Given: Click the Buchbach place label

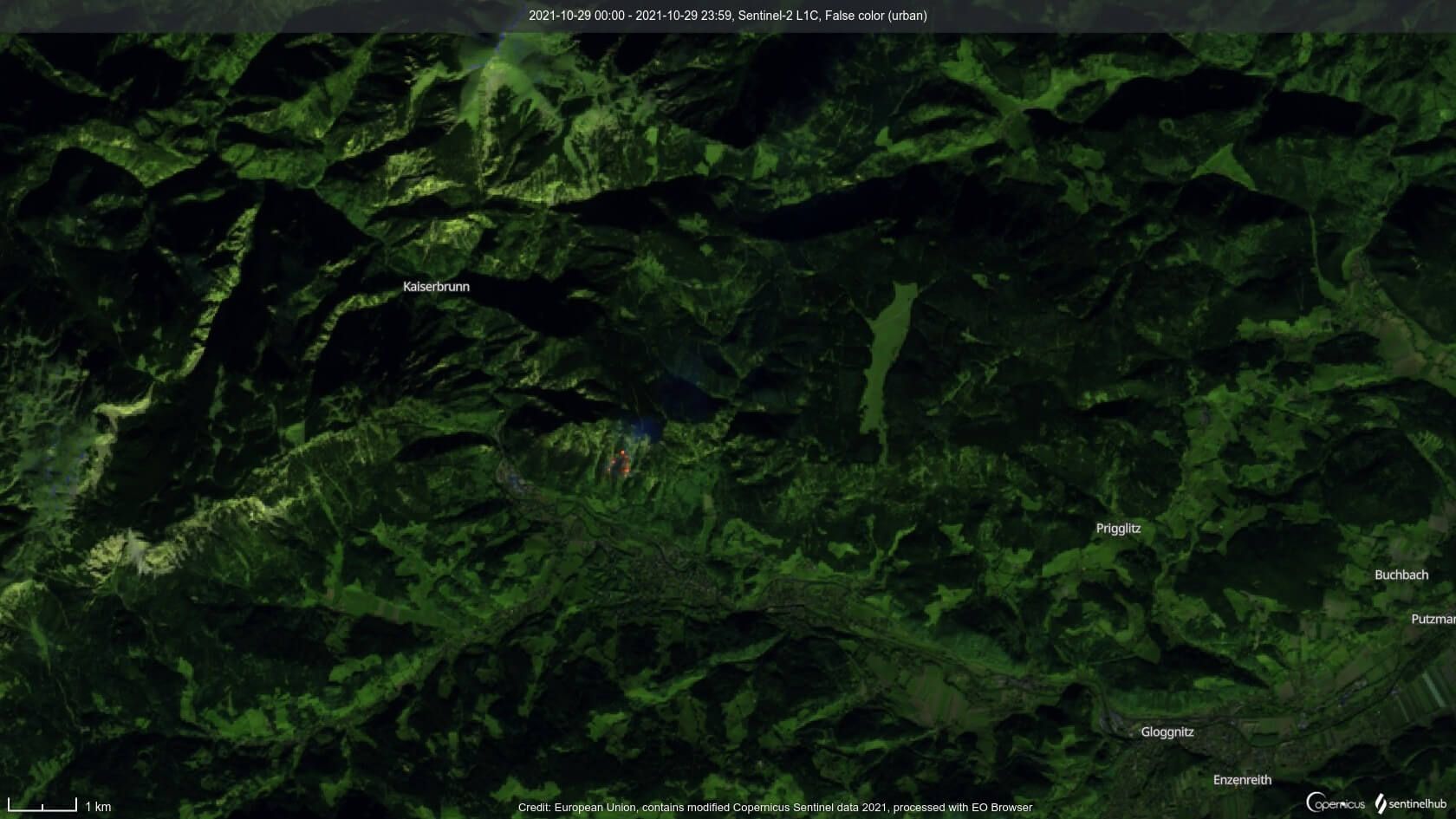Looking at the screenshot, I should pyautogui.click(x=1401, y=575).
